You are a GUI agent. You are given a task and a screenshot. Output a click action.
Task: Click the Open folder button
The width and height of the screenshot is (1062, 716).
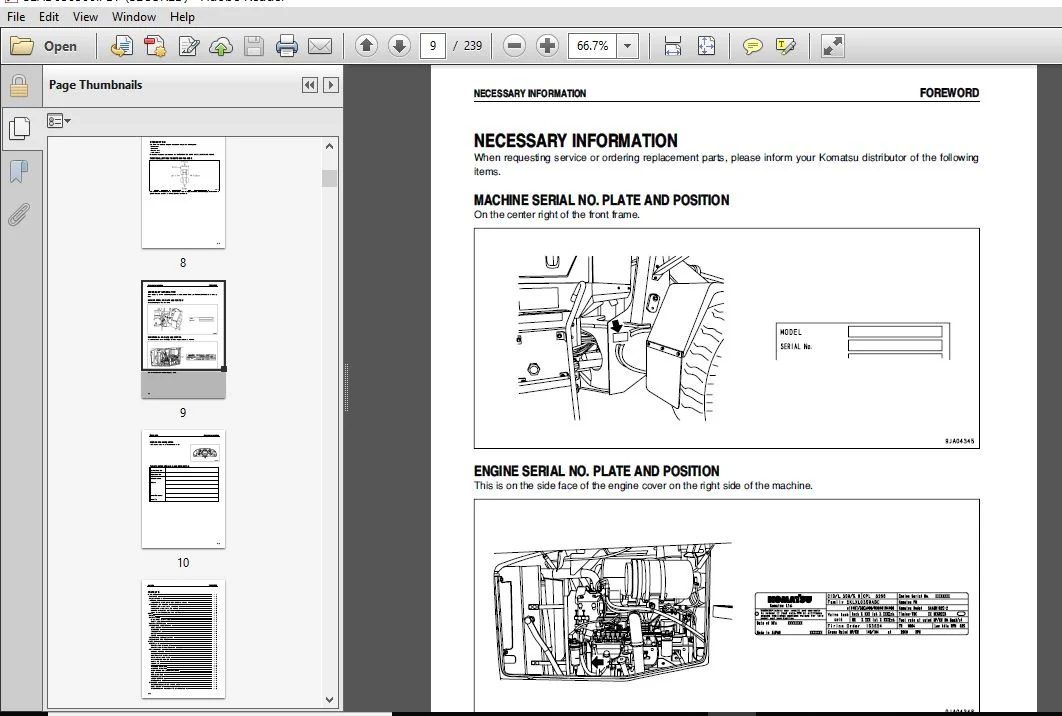43,46
